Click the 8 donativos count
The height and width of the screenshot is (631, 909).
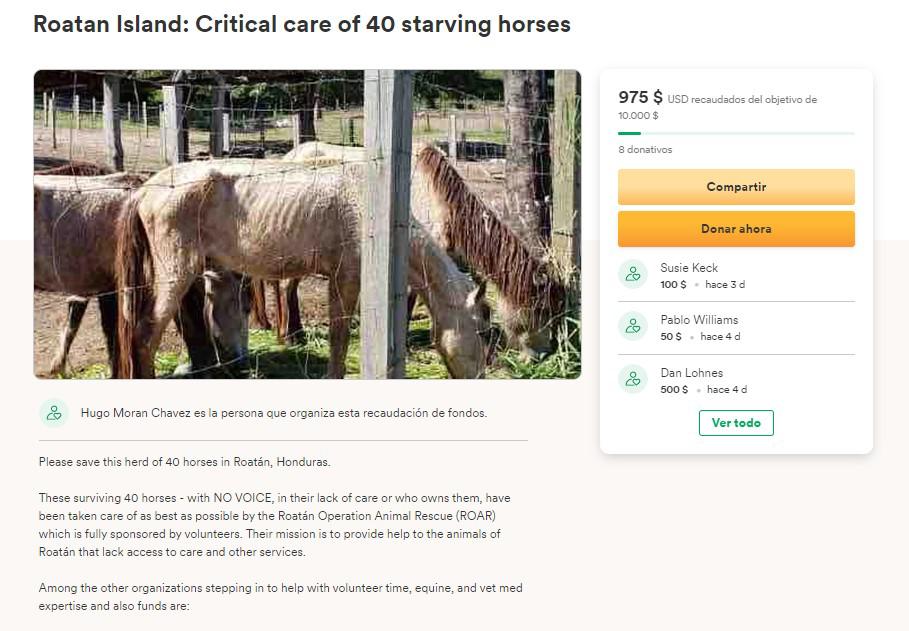click(645, 150)
